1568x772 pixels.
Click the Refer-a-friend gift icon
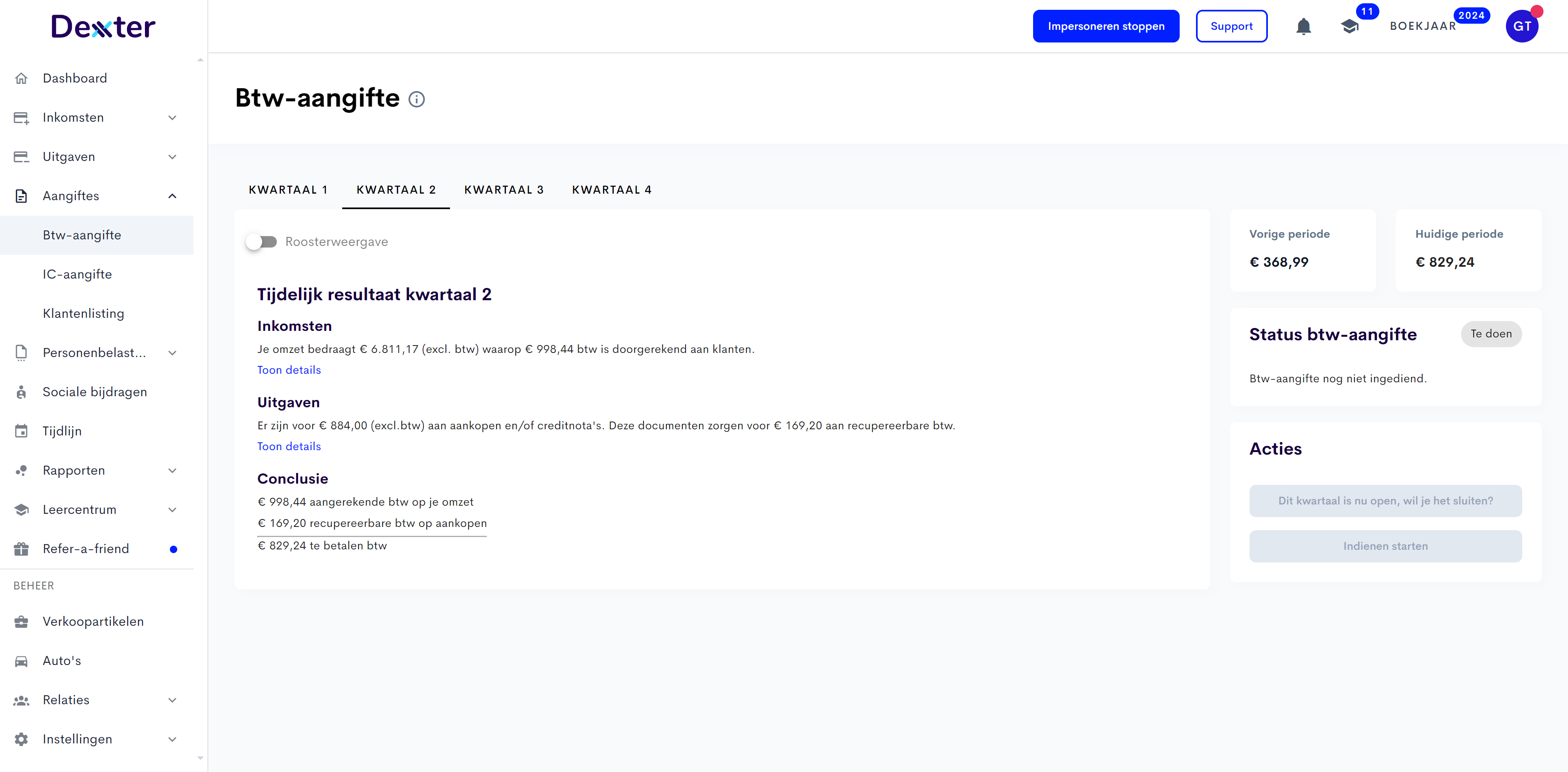point(21,549)
